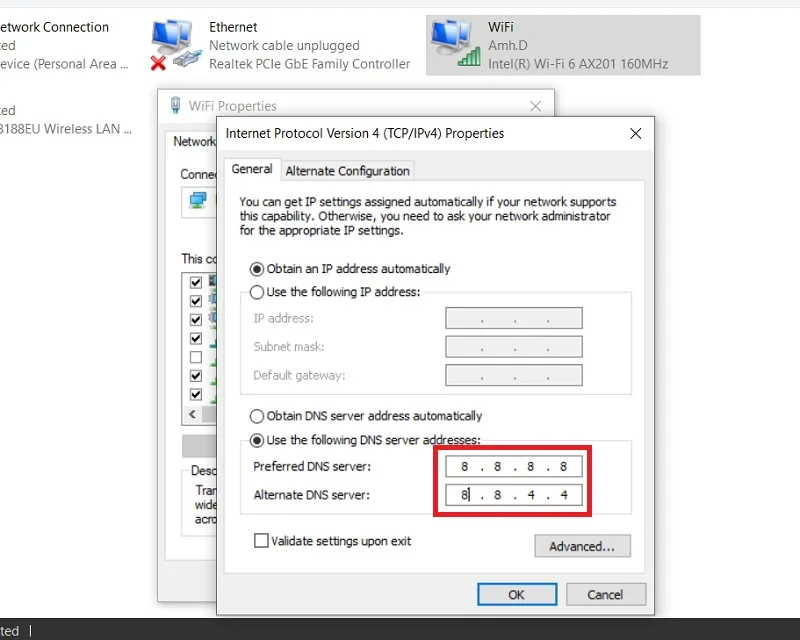Switch to the General tab
Image resolution: width=800 pixels, height=640 pixels.
point(252,169)
